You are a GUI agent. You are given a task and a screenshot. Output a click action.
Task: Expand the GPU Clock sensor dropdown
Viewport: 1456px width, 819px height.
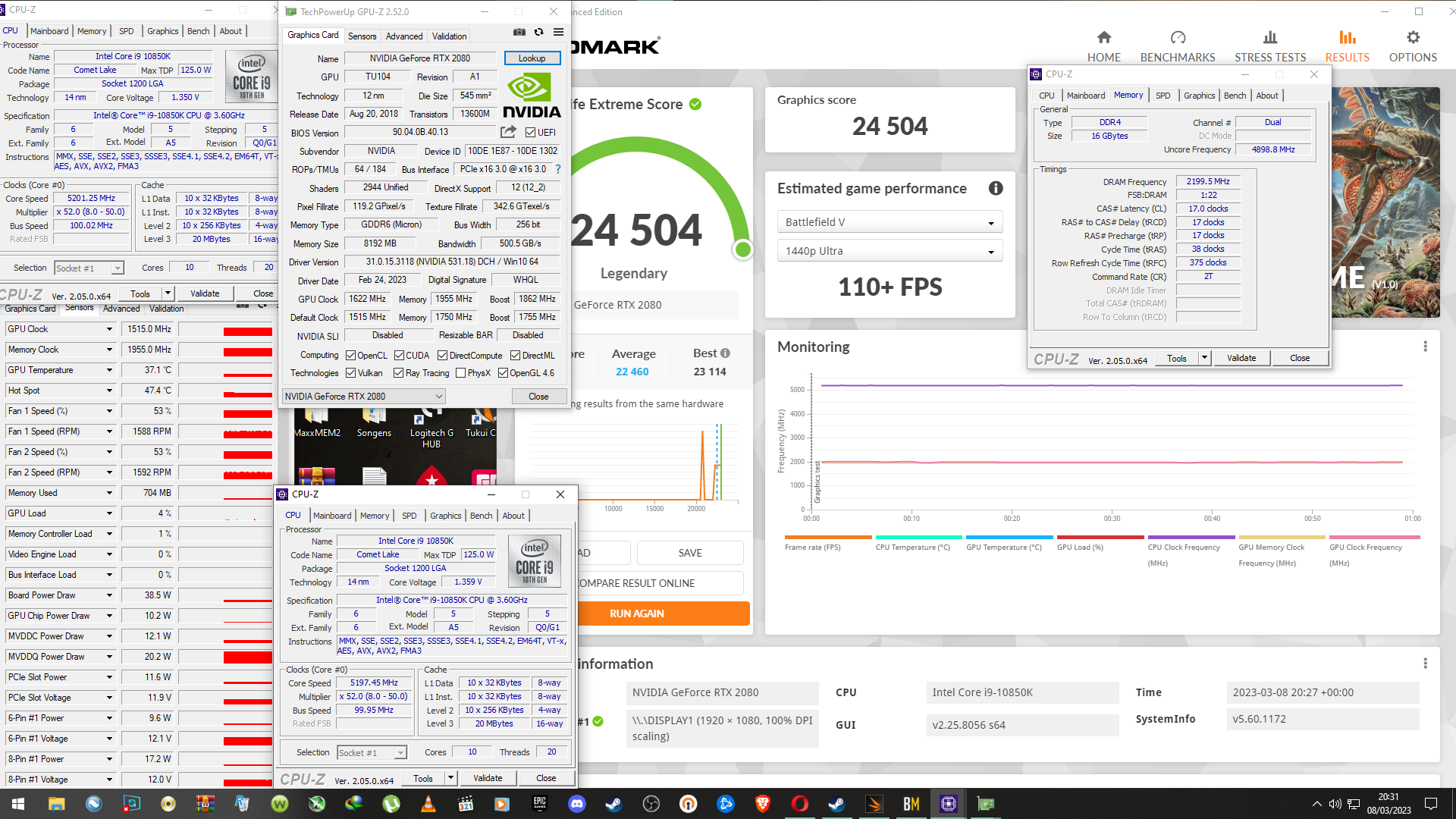point(109,329)
